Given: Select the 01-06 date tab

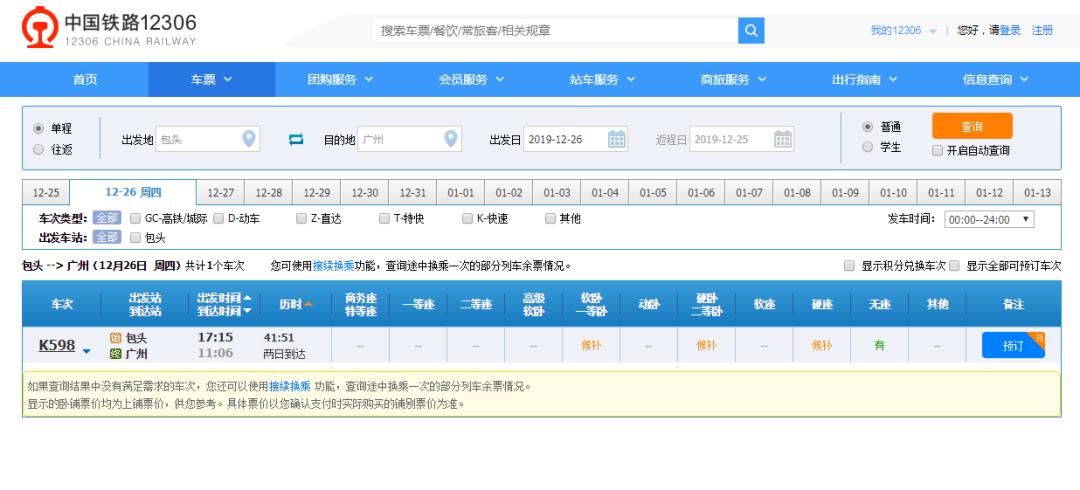Looking at the screenshot, I should tap(701, 193).
